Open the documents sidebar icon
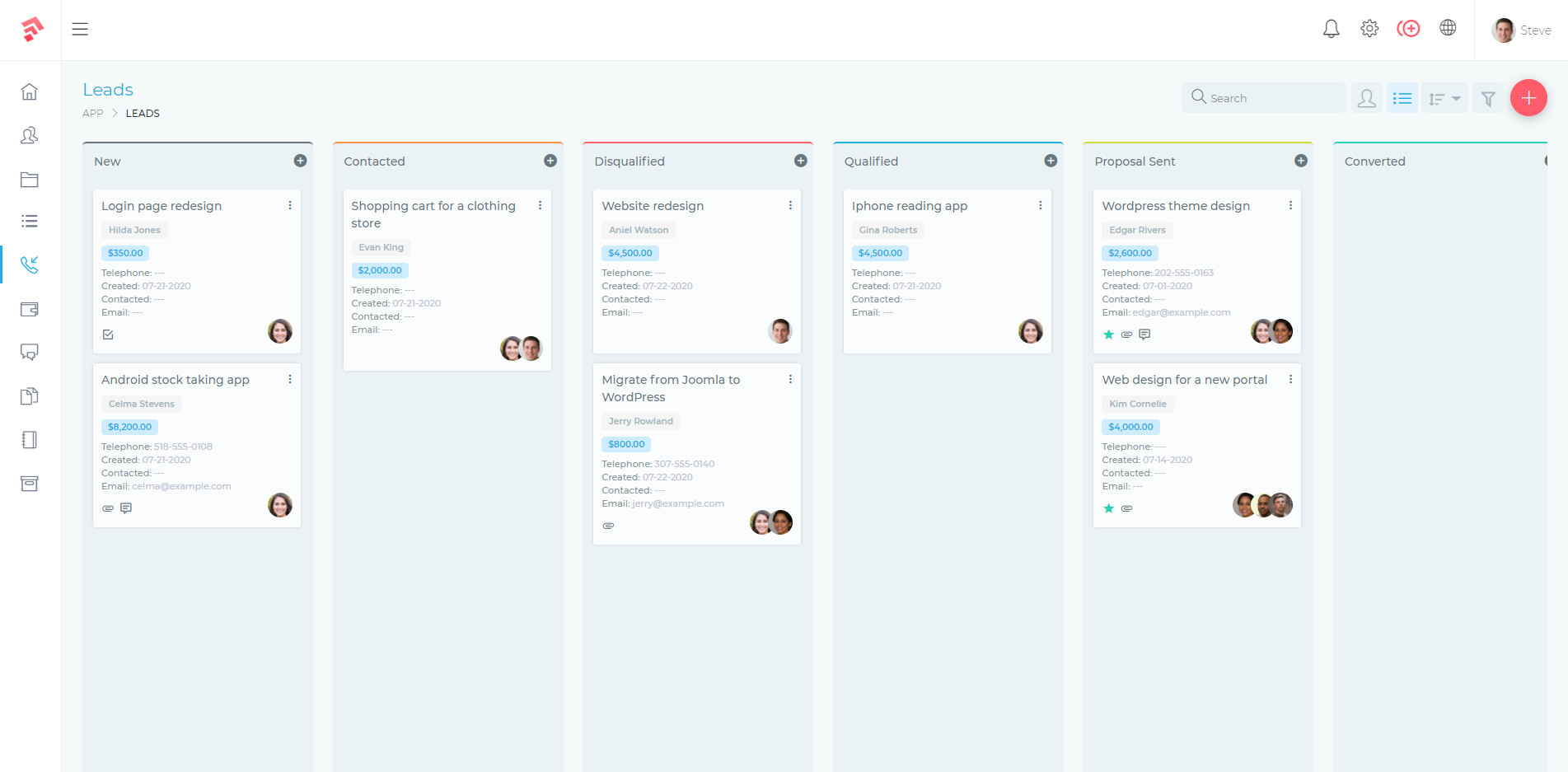This screenshot has height=772, width=1568. click(30, 396)
